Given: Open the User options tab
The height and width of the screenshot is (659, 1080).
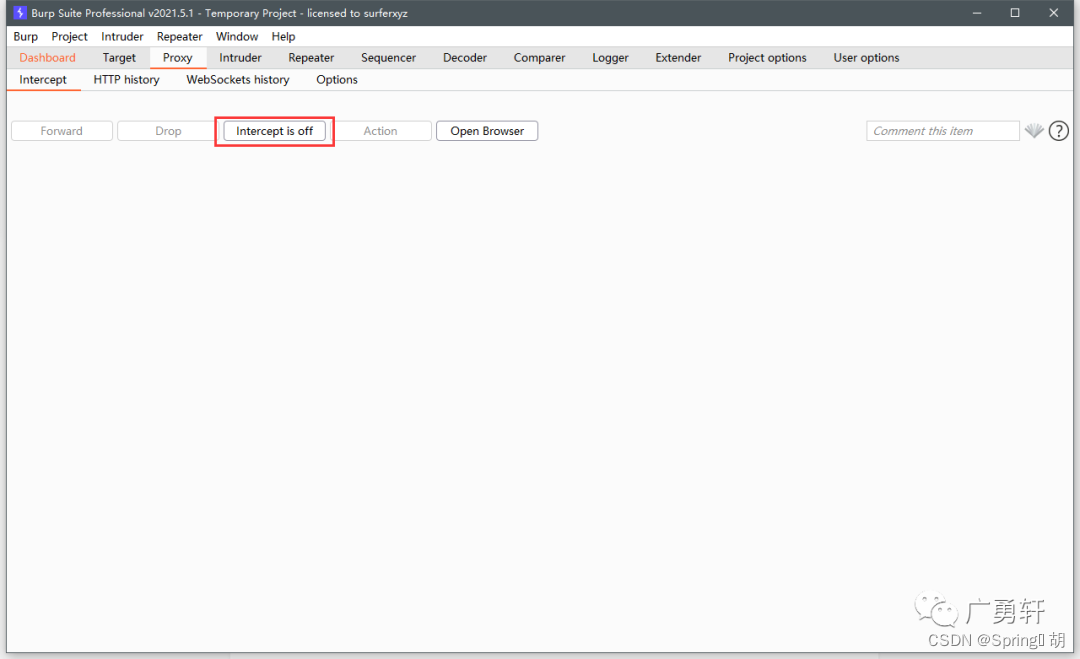Looking at the screenshot, I should pos(866,58).
